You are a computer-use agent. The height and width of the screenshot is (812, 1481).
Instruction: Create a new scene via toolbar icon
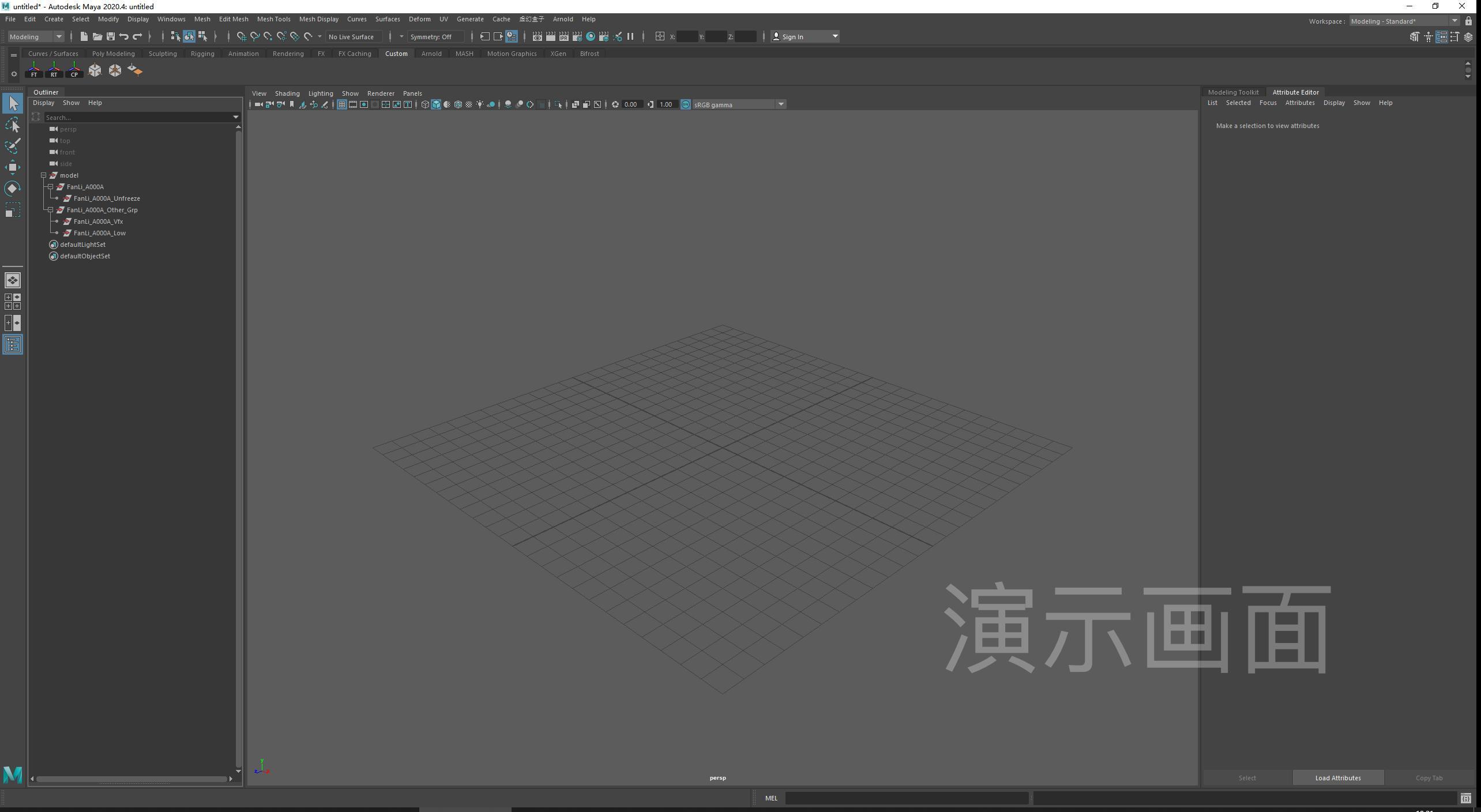click(84, 36)
